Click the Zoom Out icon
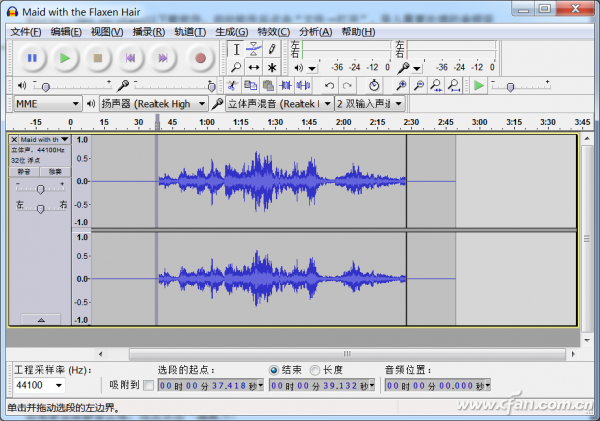This screenshot has height=421, width=600. tap(419, 85)
